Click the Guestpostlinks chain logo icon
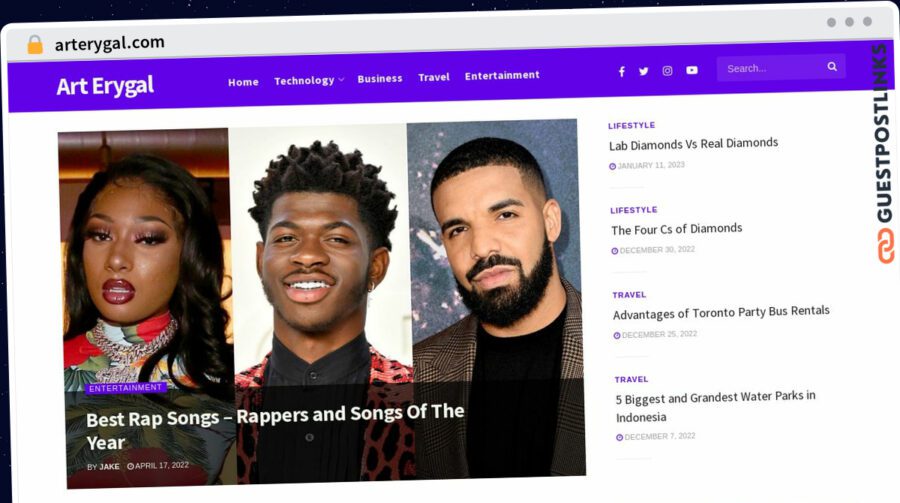 pyautogui.click(x=886, y=246)
